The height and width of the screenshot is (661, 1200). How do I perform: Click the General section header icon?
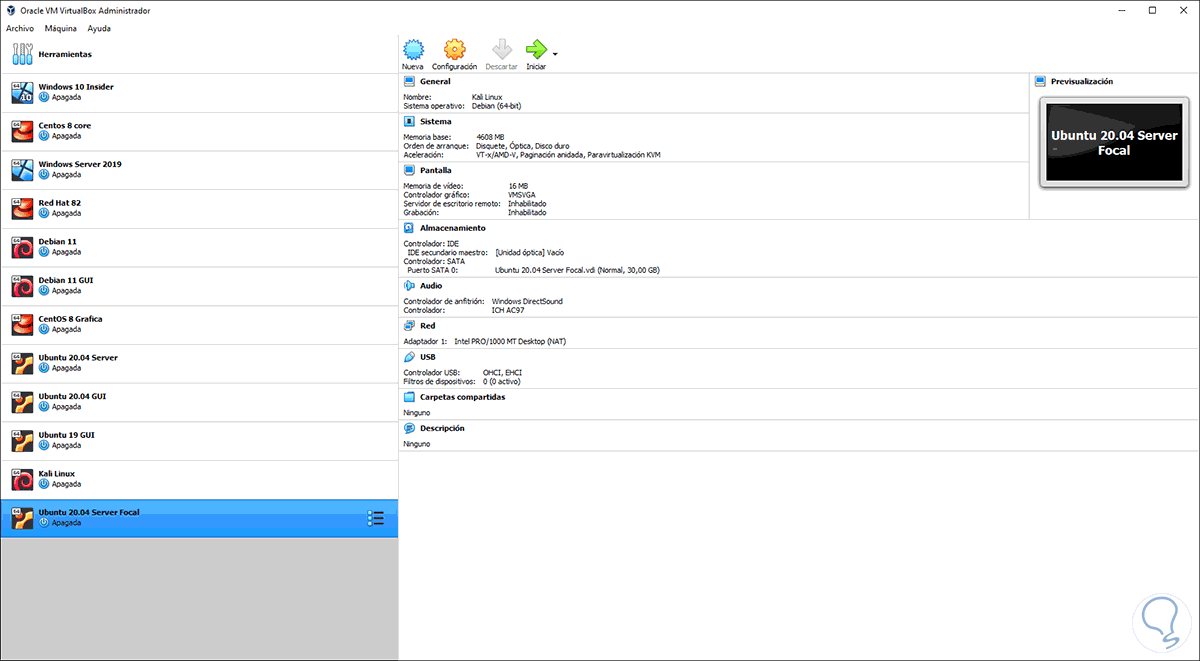(409, 81)
